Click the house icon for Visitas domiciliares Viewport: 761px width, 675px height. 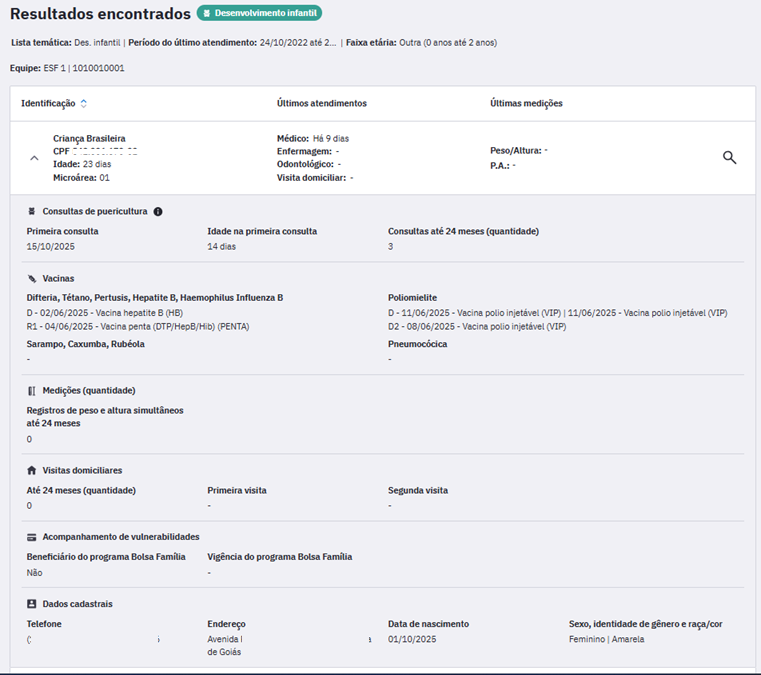pos(32,470)
